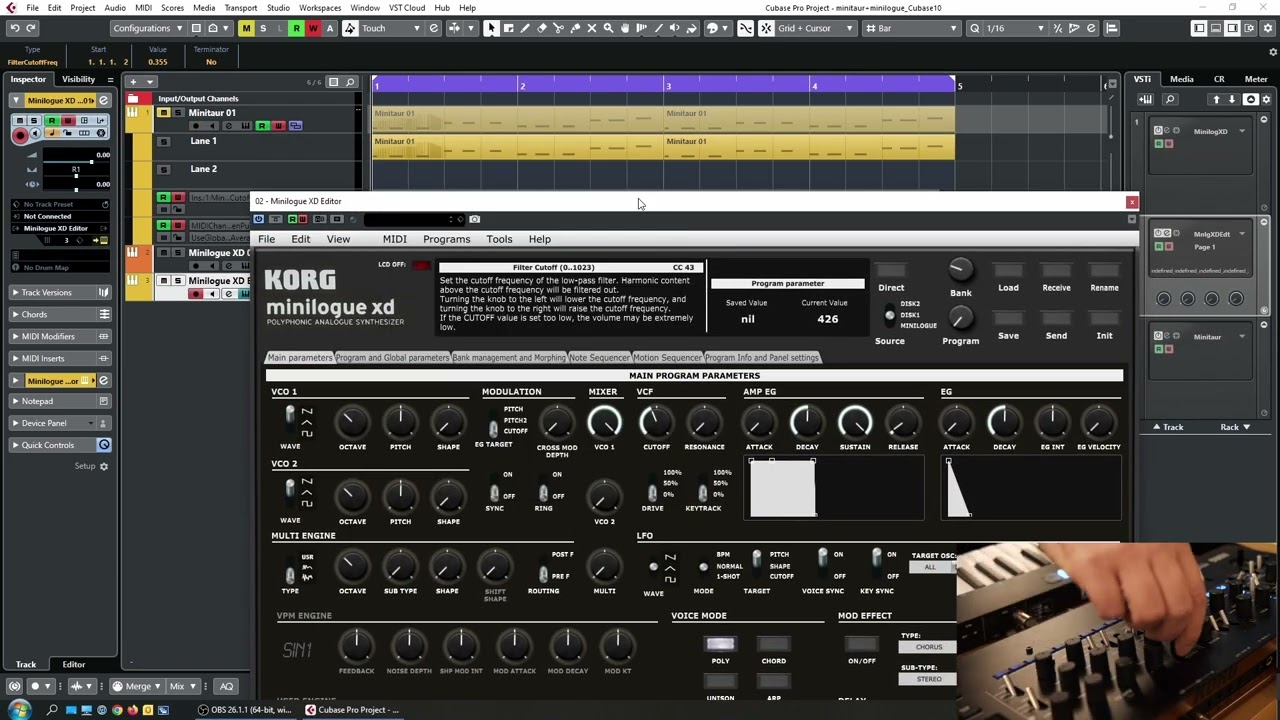Click the VCF RESONANCE knob

coord(704,422)
